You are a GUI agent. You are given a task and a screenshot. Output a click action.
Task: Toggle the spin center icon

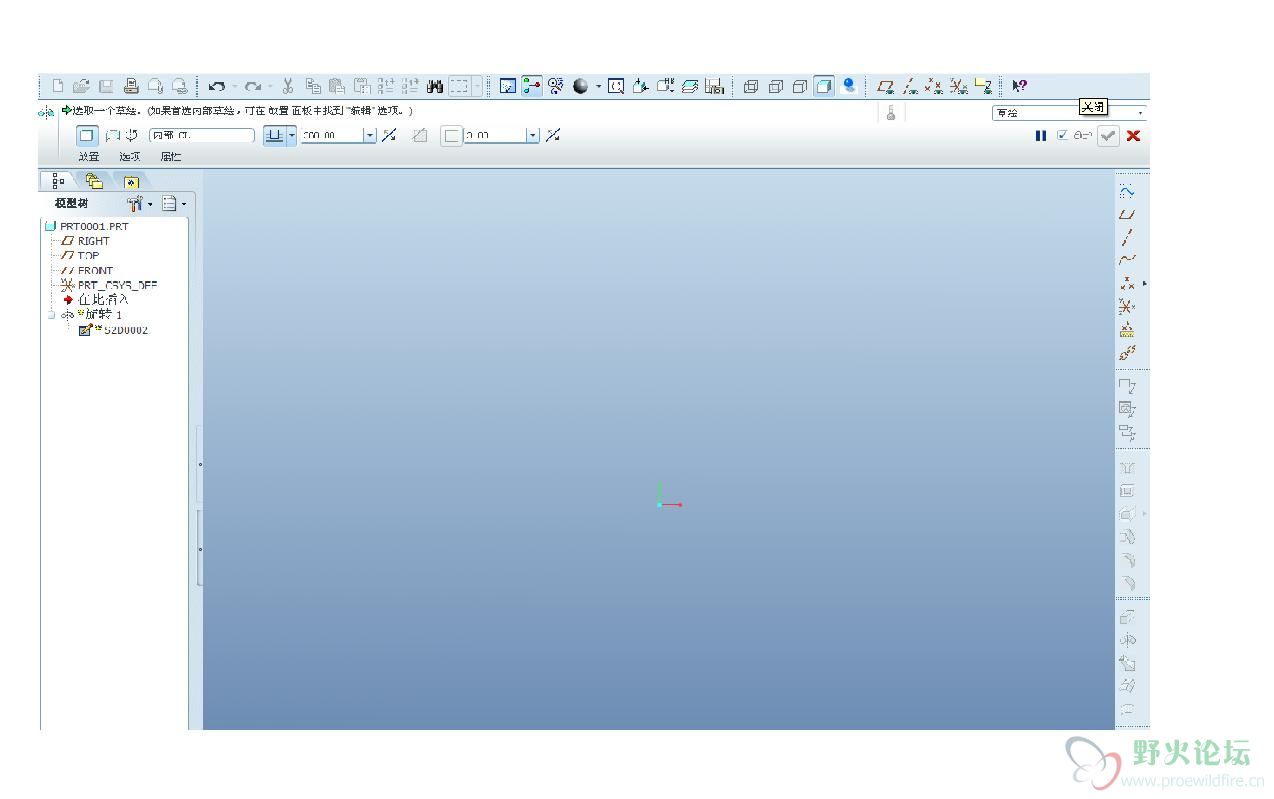[x=532, y=87]
